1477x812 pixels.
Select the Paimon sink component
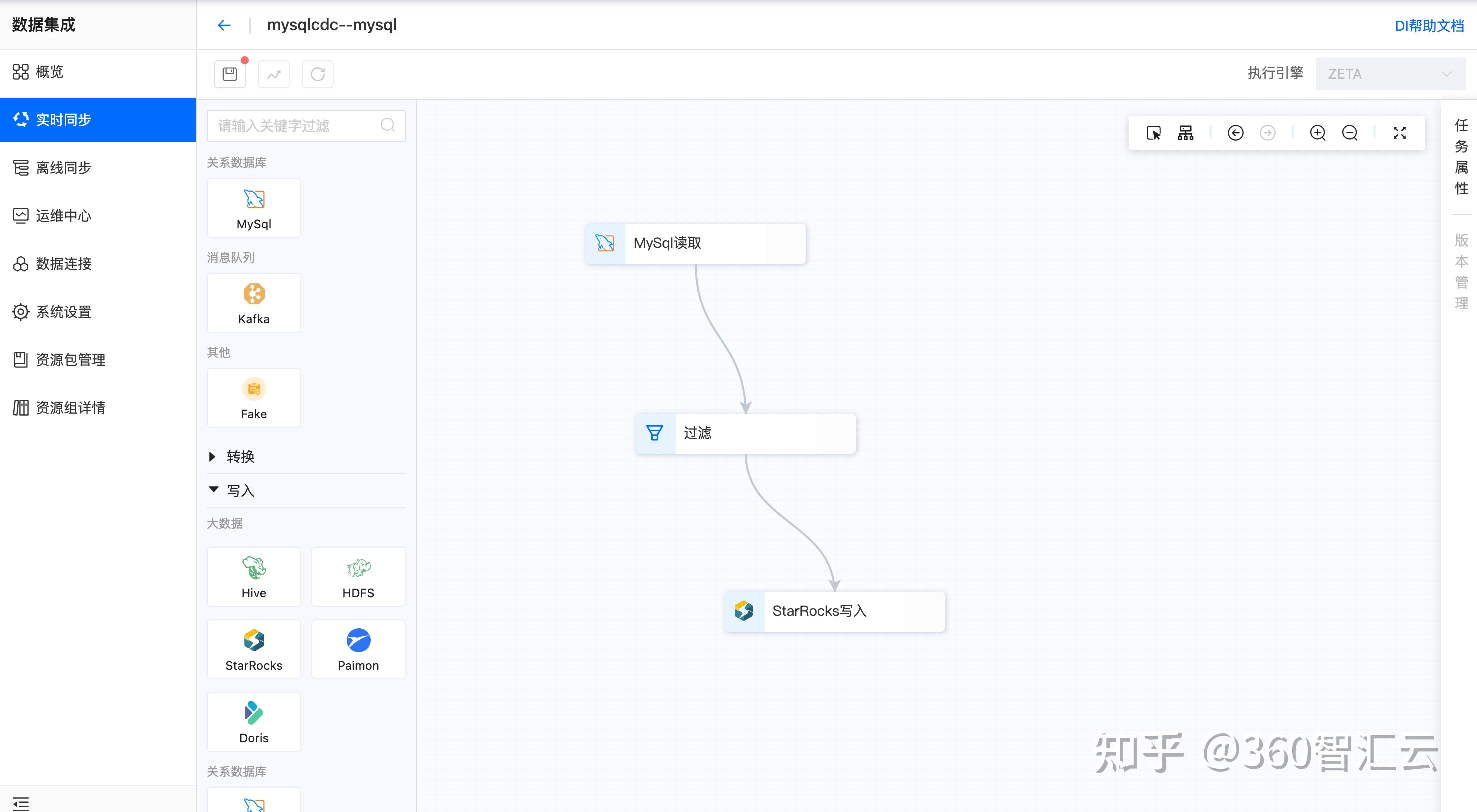(x=358, y=649)
